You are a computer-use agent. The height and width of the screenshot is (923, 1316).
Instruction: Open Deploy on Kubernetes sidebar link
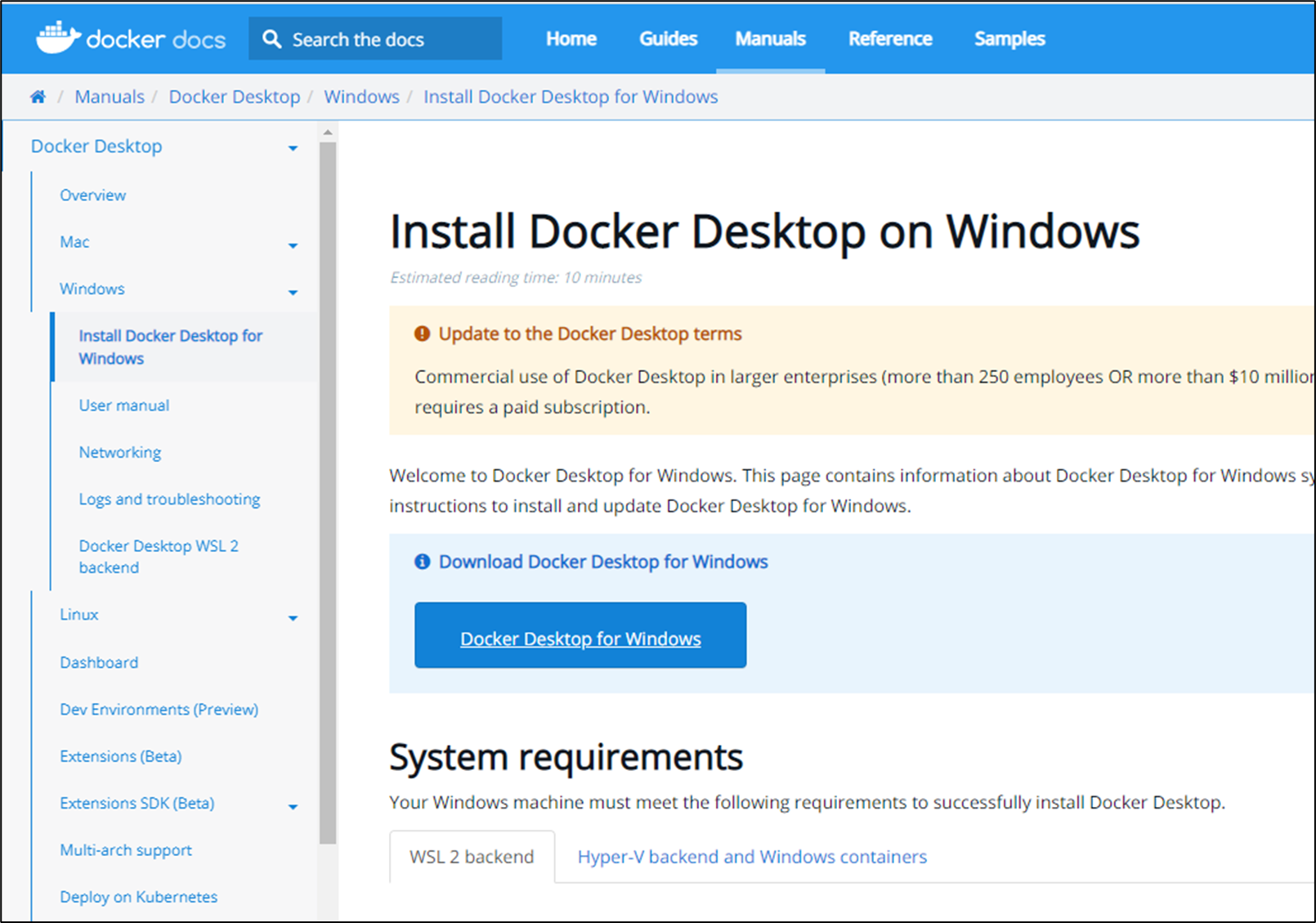click(x=139, y=897)
